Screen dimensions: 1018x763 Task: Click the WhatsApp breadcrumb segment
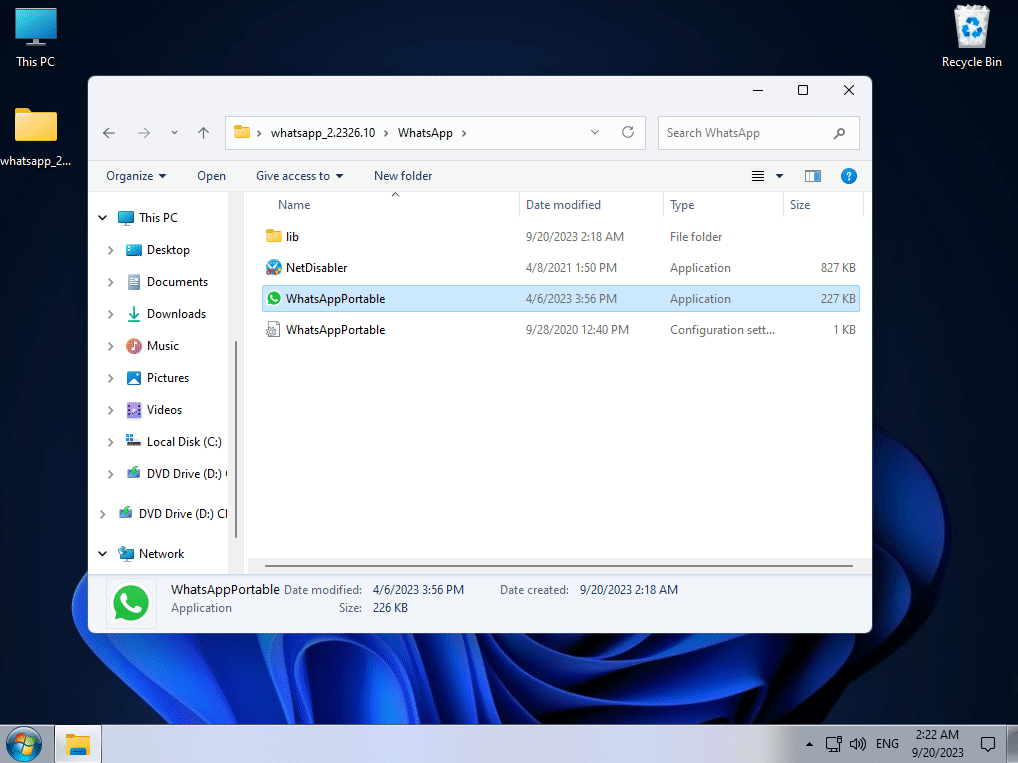click(x=425, y=133)
